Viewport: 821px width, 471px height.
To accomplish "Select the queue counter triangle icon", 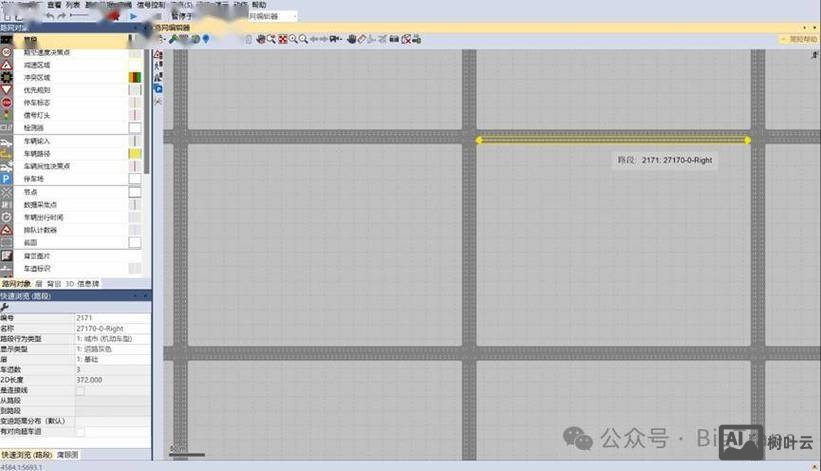I will (x=6, y=230).
